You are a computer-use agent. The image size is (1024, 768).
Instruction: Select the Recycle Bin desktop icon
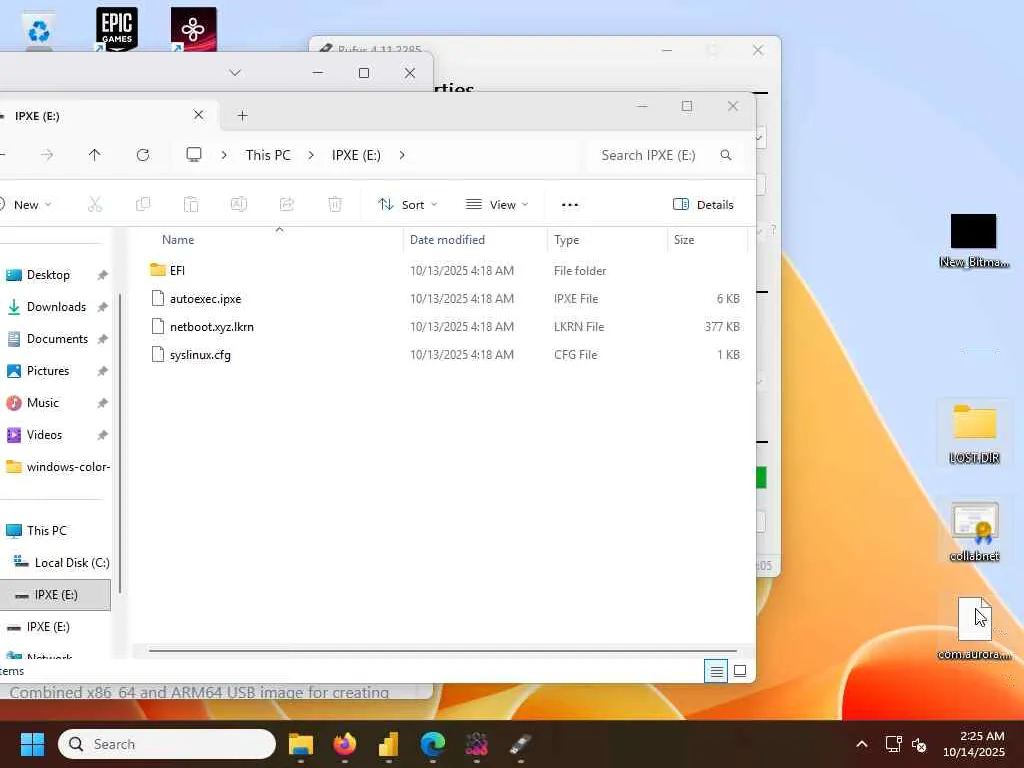click(x=39, y=31)
